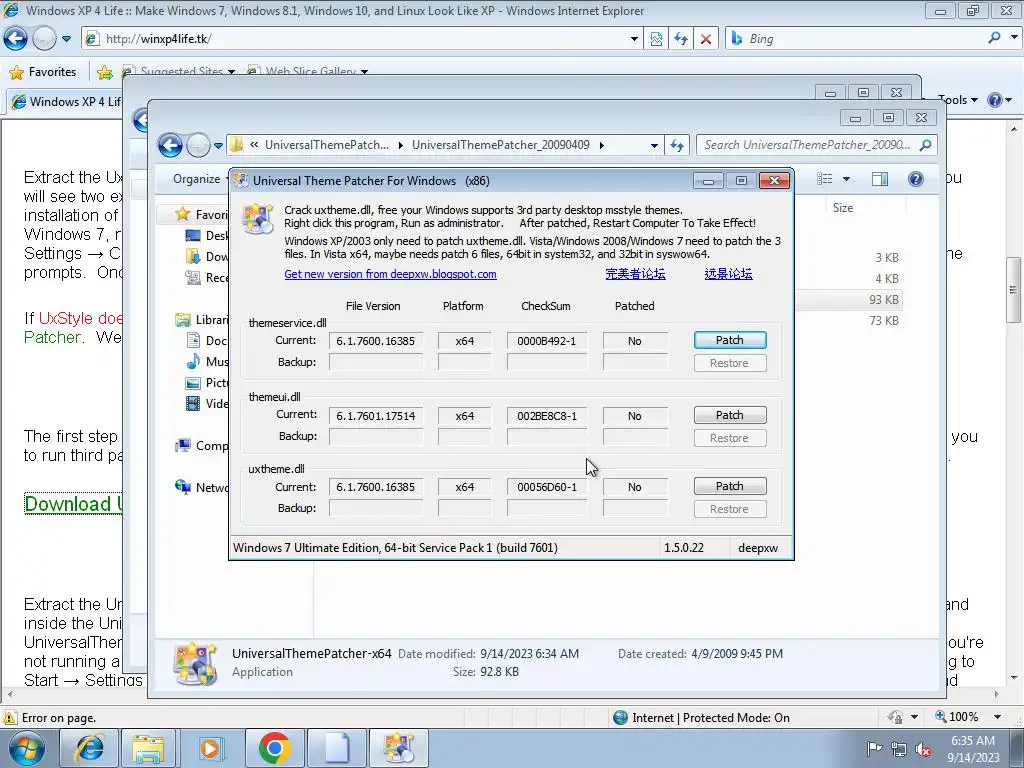Click the Error on page status warning
1024x768 pixels.
(x=50, y=718)
